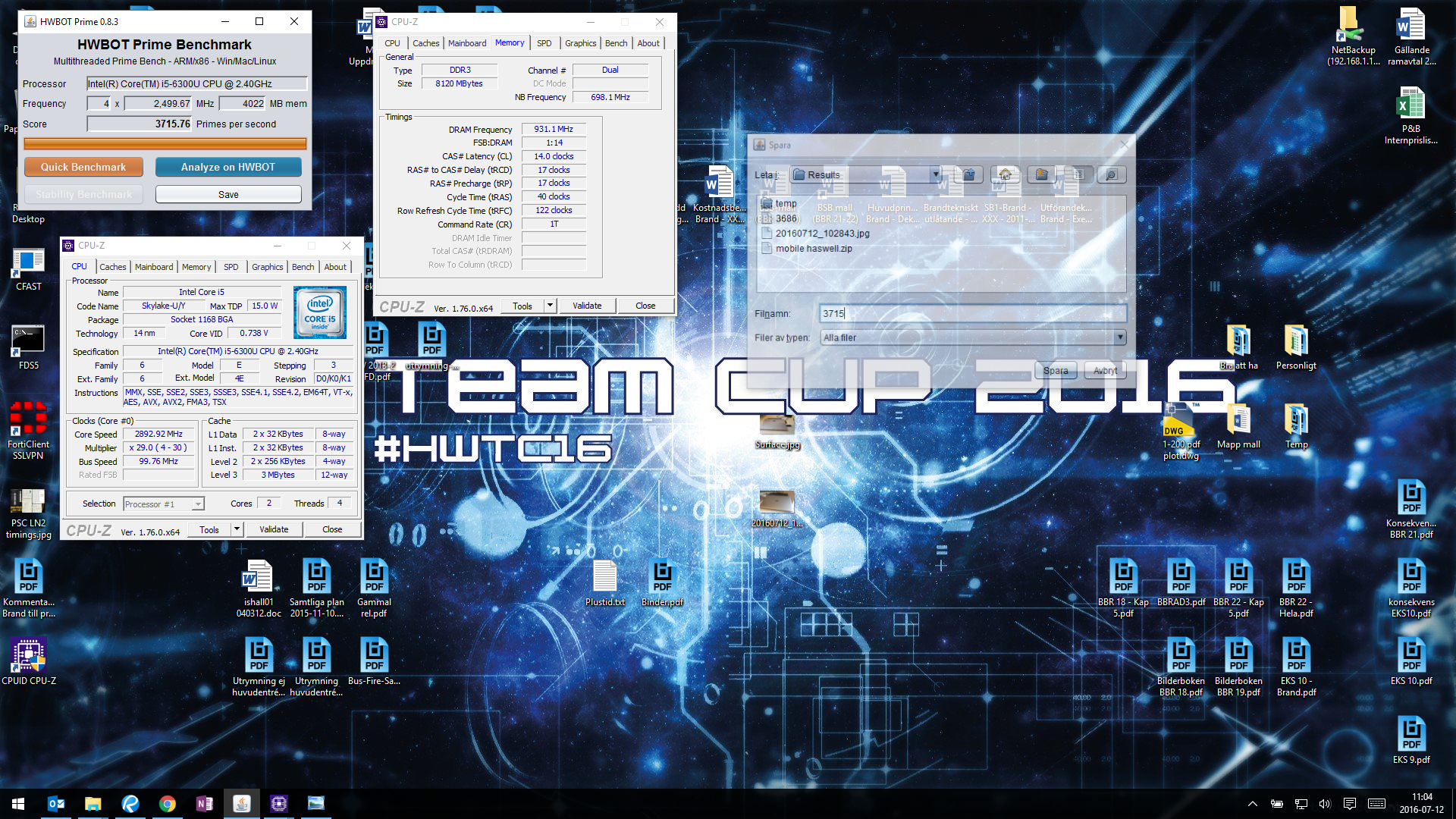Image resolution: width=1456 pixels, height=819 pixels.
Task: Select the FortiClient SSLVPN desktop icon
Action: tap(29, 431)
